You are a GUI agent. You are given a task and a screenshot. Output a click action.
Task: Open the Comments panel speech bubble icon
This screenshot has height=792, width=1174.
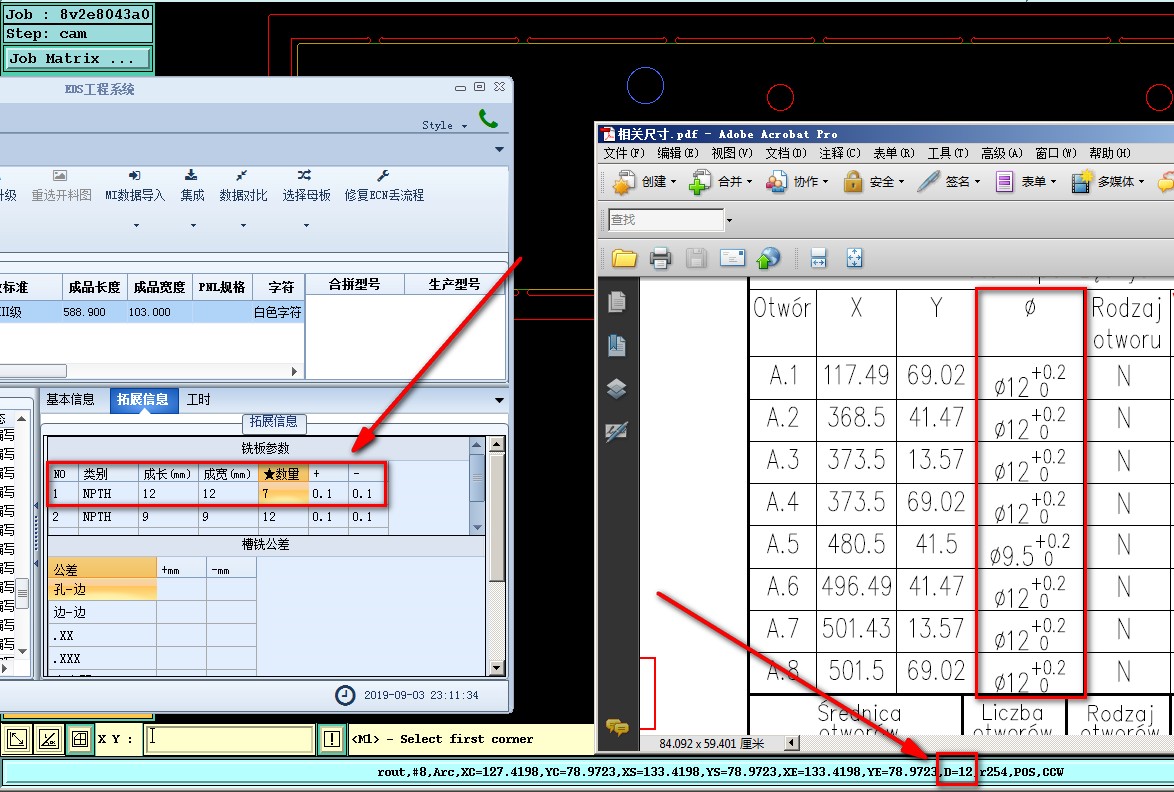pyautogui.click(x=617, y=727)
